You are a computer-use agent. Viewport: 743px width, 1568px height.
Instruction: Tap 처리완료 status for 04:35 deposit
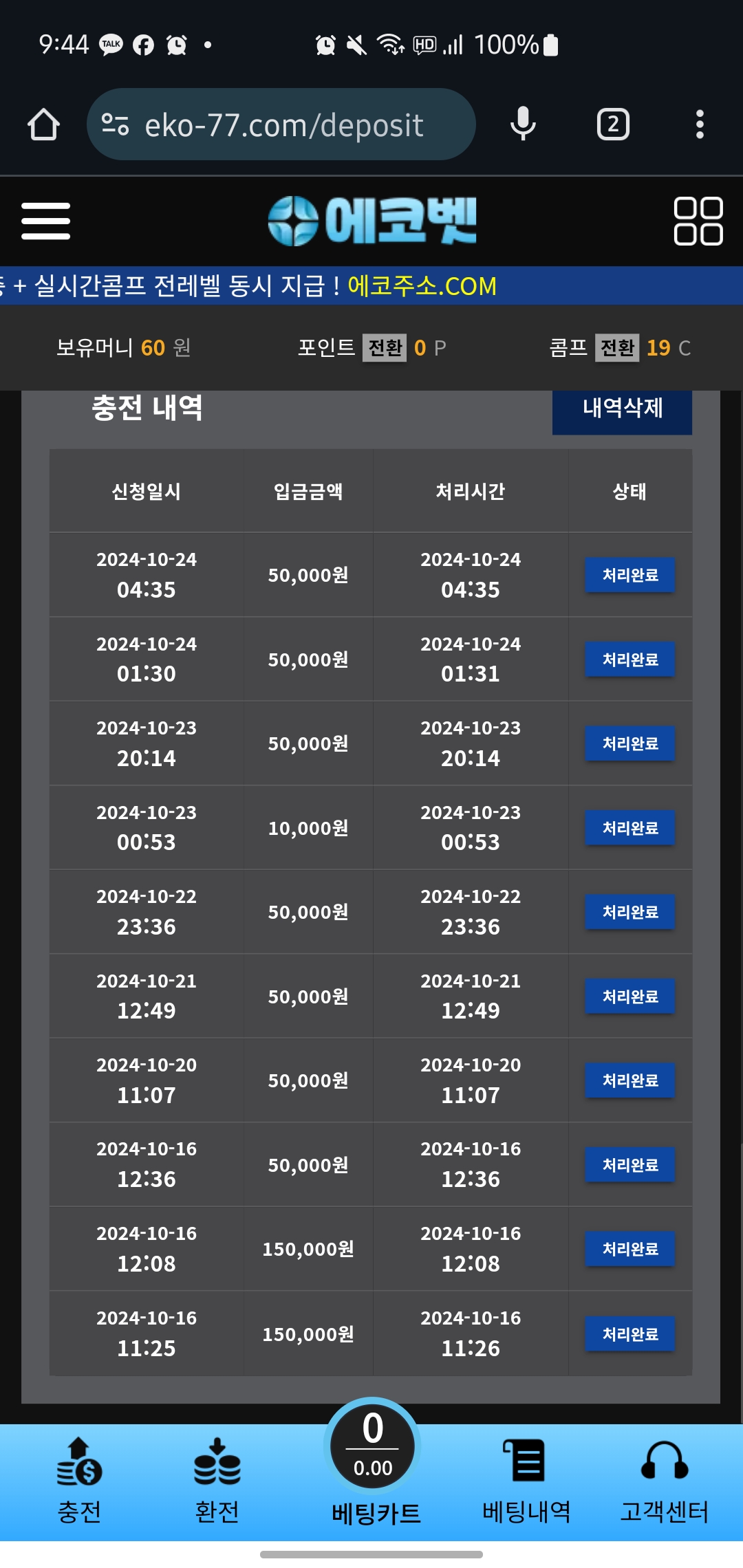[629, 575]
